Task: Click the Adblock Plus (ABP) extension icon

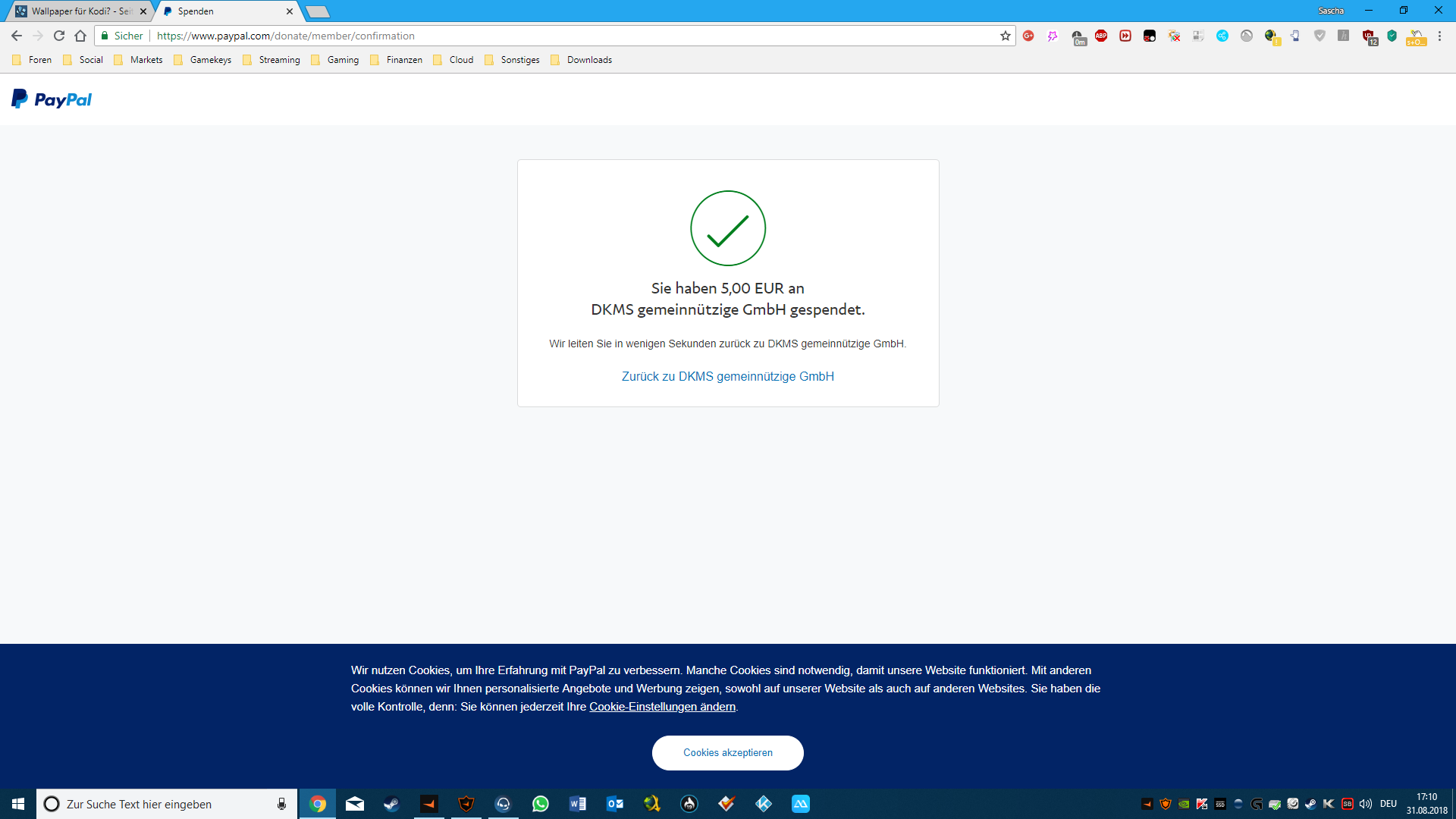Action: coord(1101,36)
